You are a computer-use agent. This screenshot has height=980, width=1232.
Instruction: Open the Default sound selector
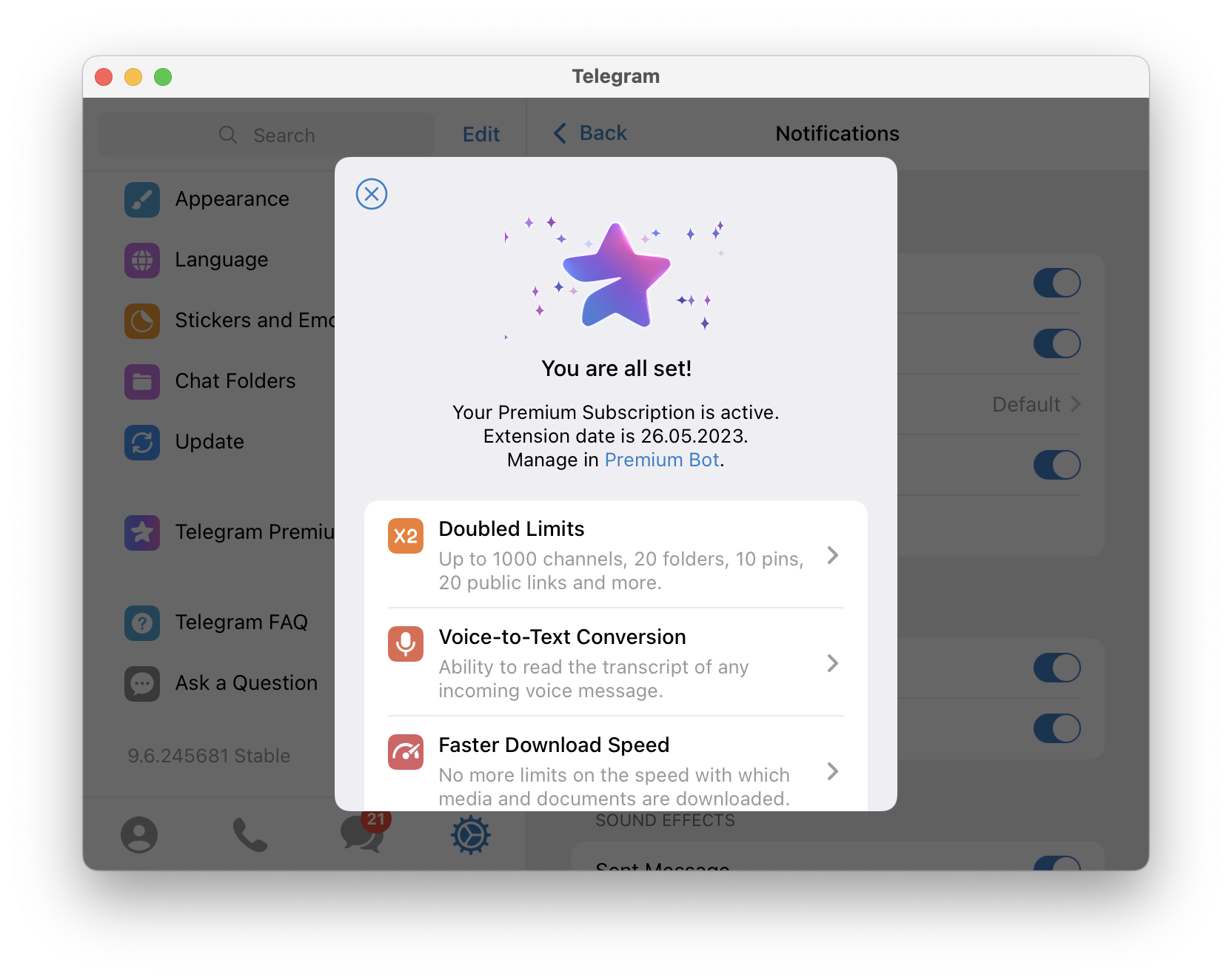[1036, 404]
